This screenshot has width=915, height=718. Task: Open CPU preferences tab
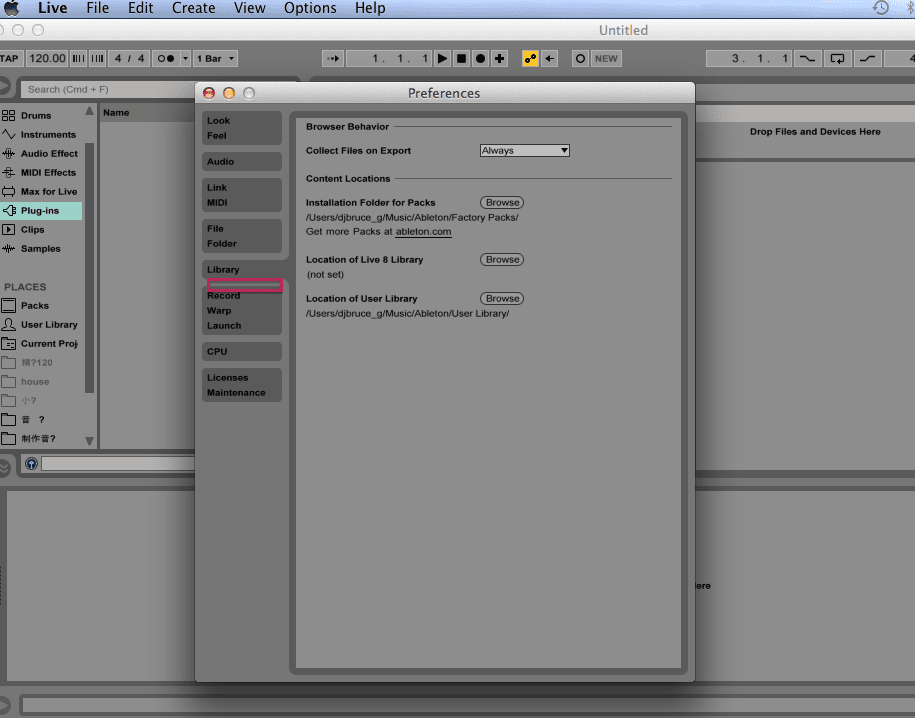(x=242, y=351)
